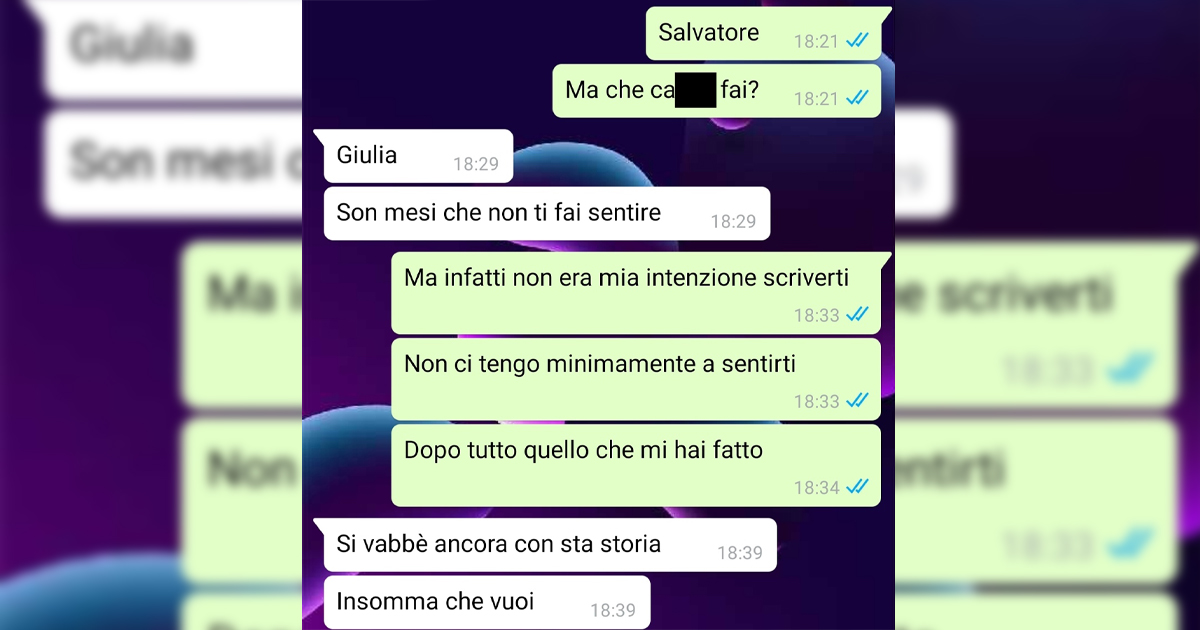Click the 18:29 timestamp next to 'Giulia'
The width and height of the screenshot is (1200, 630).
click(x=475, y=164)
